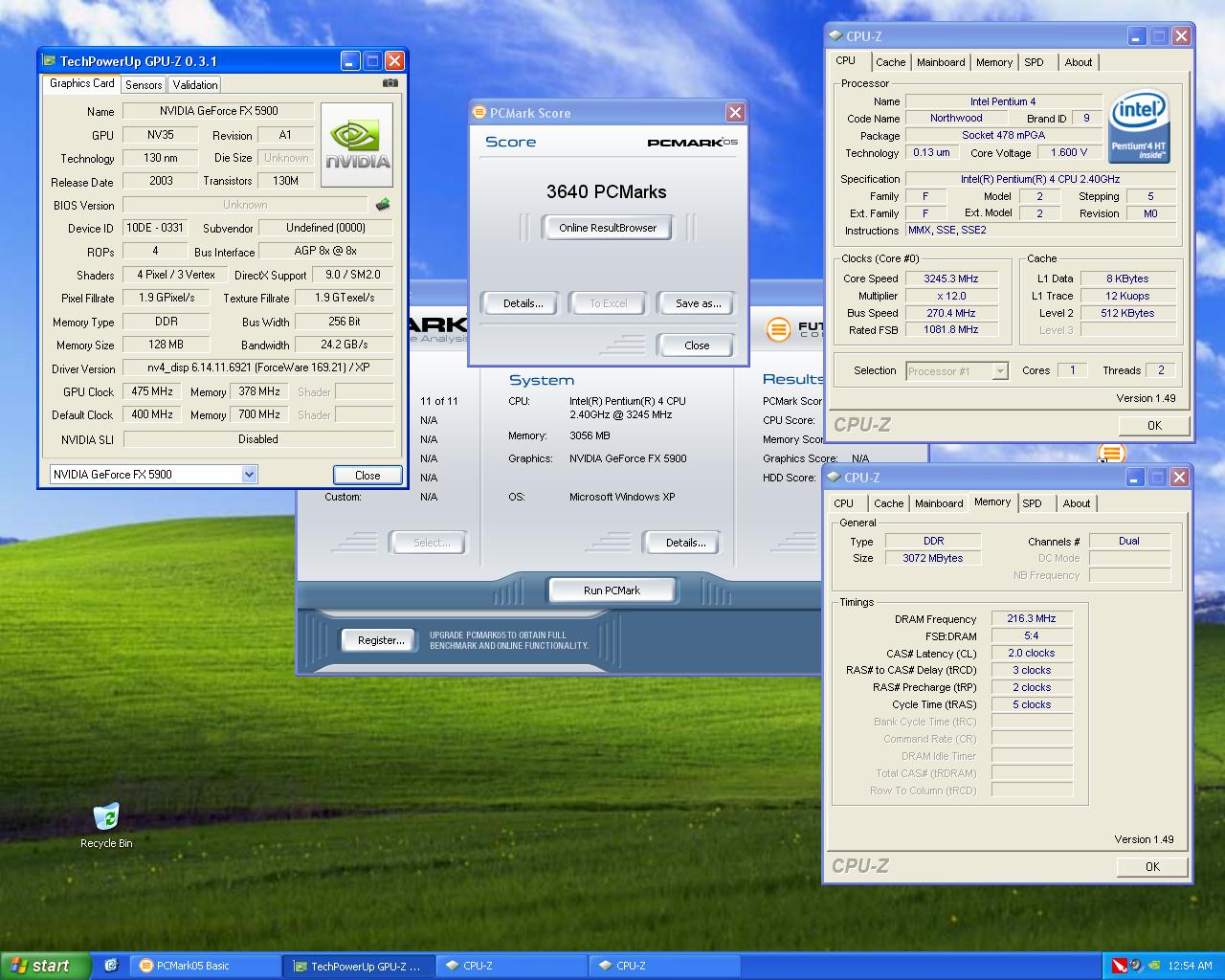
Task: Open the Cache tab in top CPU-Z
Action: click(x=890, y=62)
